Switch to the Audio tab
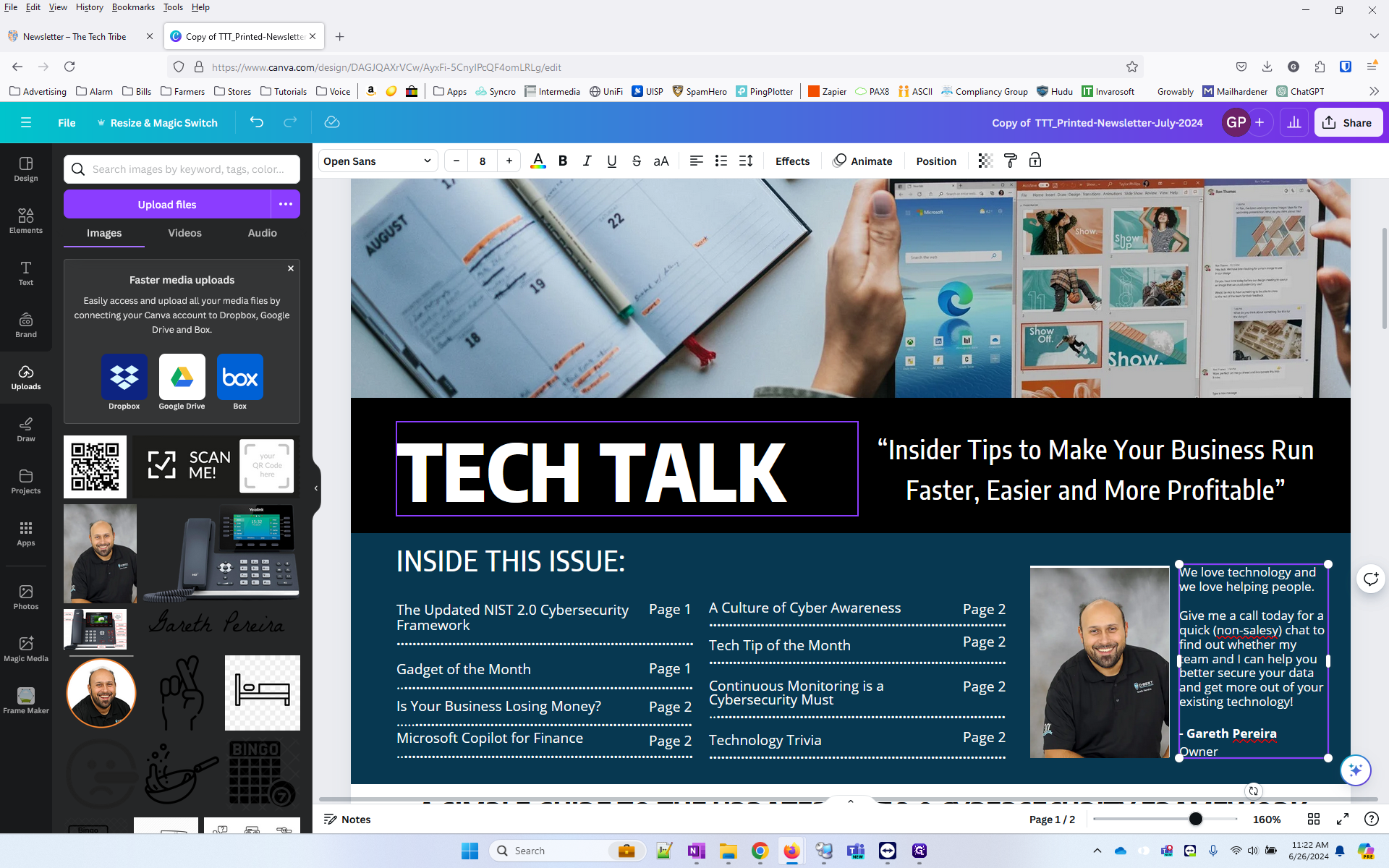Viewport: 1389px width, 868px height. pos(262,233)
